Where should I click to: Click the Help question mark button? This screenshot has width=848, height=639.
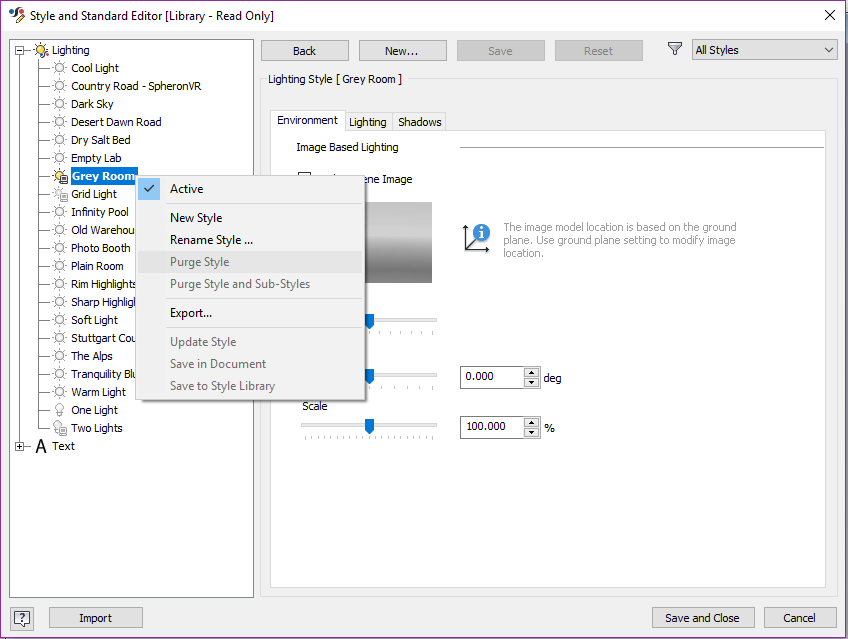(x=21, y=618)
